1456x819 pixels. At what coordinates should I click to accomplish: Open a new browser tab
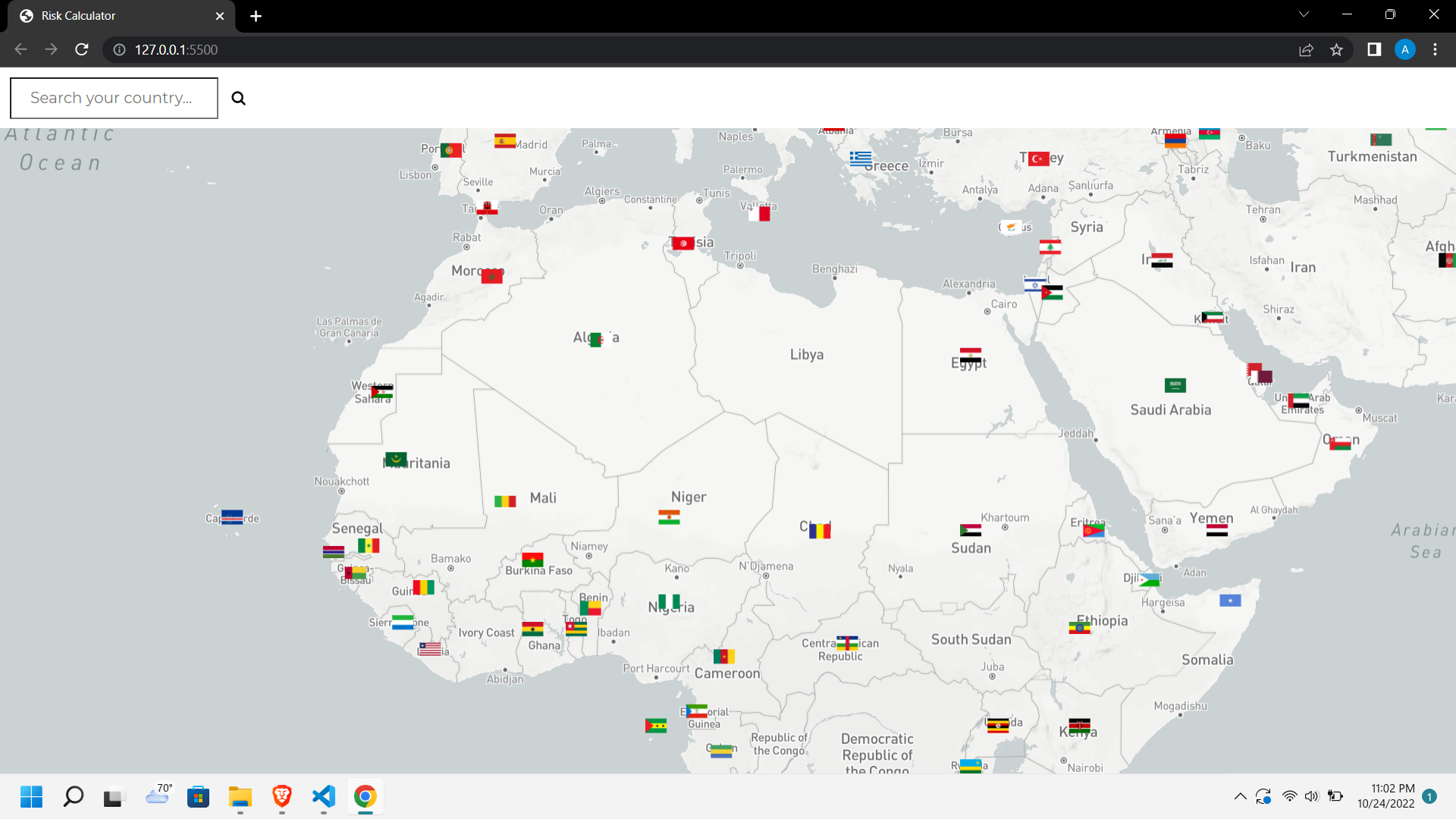point(256,16)
